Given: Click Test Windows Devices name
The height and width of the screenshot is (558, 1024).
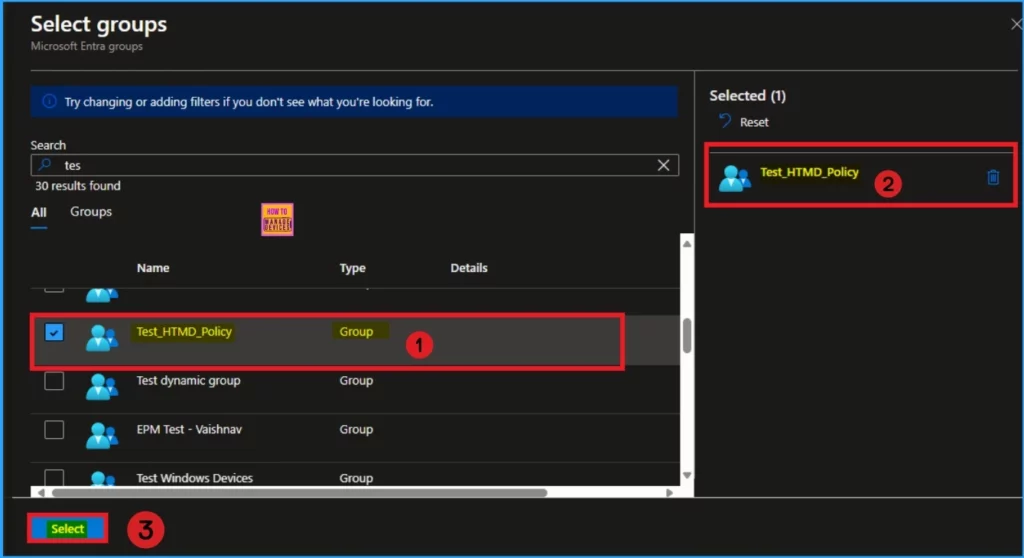Looking at the screenshot, I should pos(195,478).
